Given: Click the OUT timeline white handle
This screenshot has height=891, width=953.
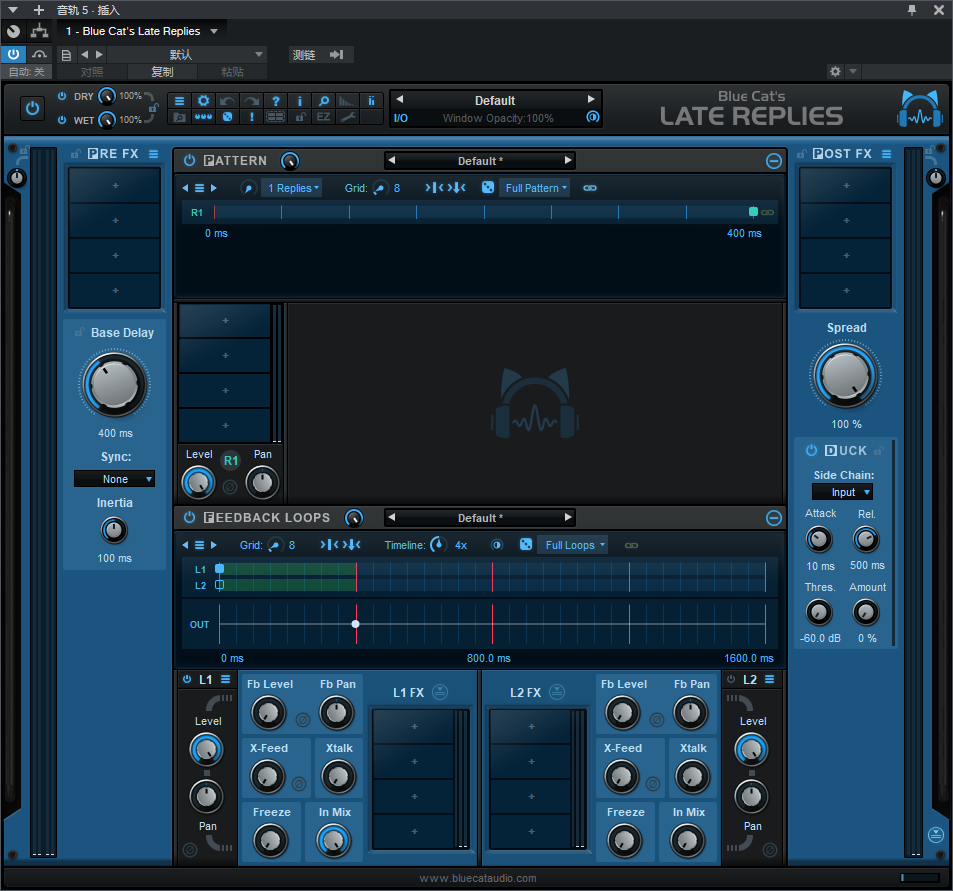Looking at the screenshot, I should pos(356,624).
